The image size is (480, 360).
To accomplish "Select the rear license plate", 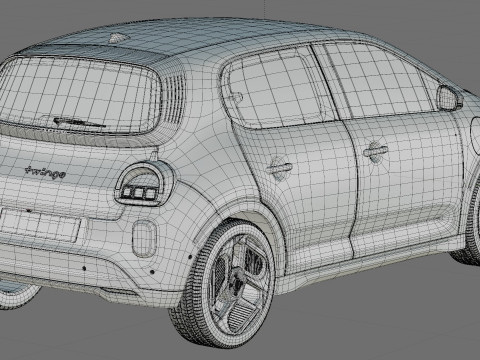I will coord(40,225).
